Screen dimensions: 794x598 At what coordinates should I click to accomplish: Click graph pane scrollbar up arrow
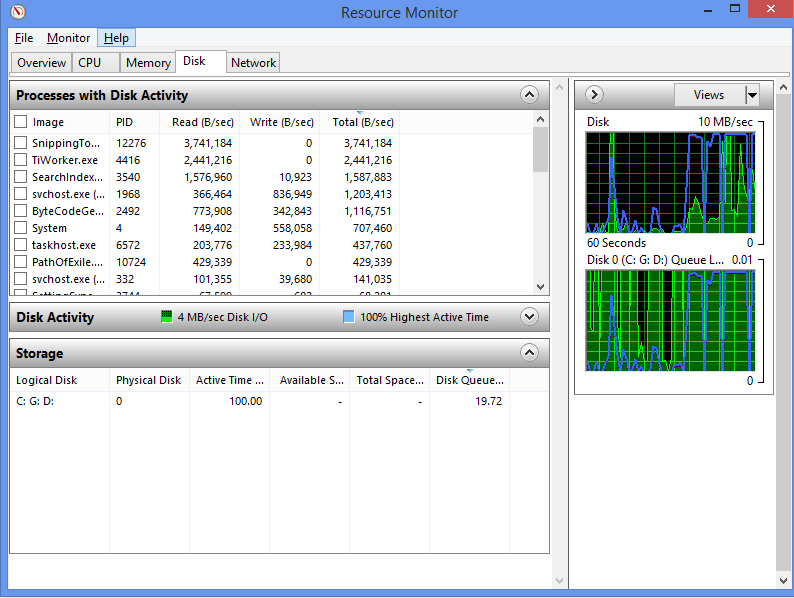tap(783, 88)
